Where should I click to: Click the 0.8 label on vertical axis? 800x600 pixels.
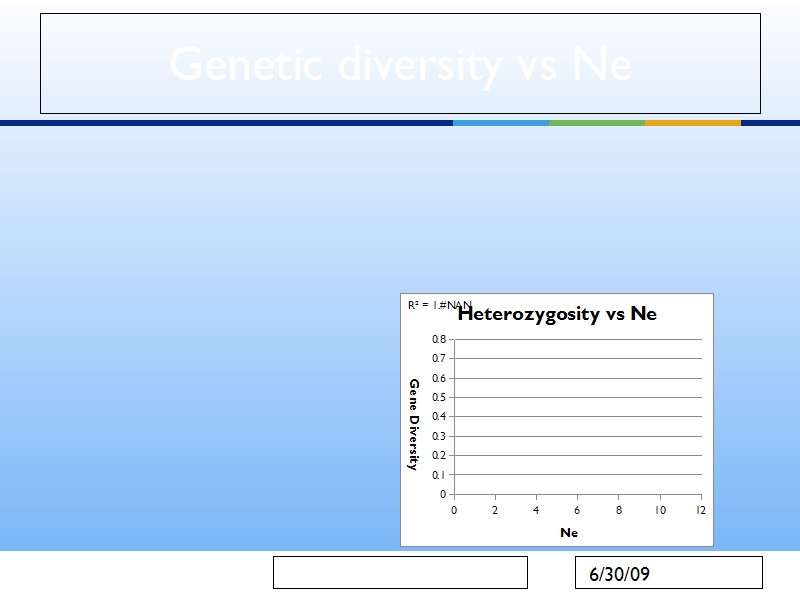pyautogui.click(x=439, y=339)
